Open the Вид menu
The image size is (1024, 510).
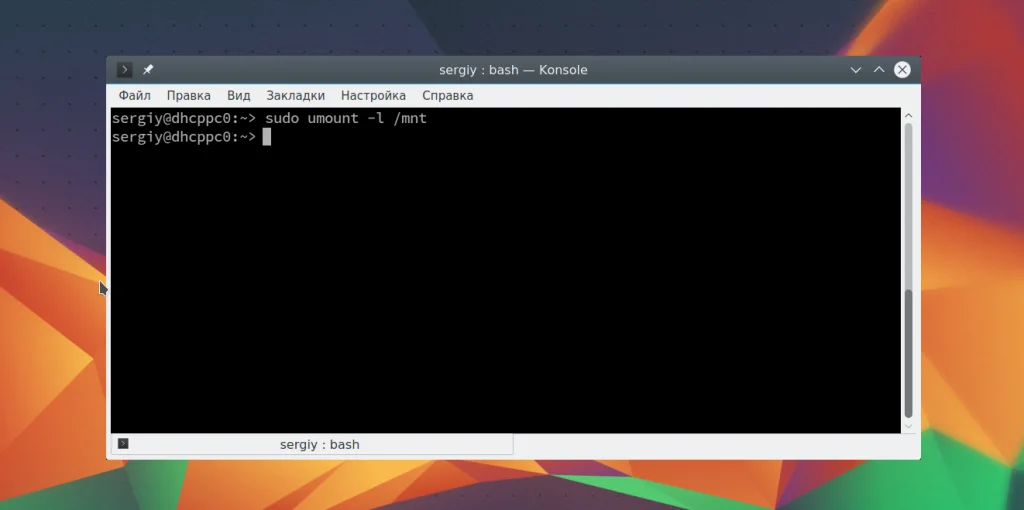click(x=238, y=95)
